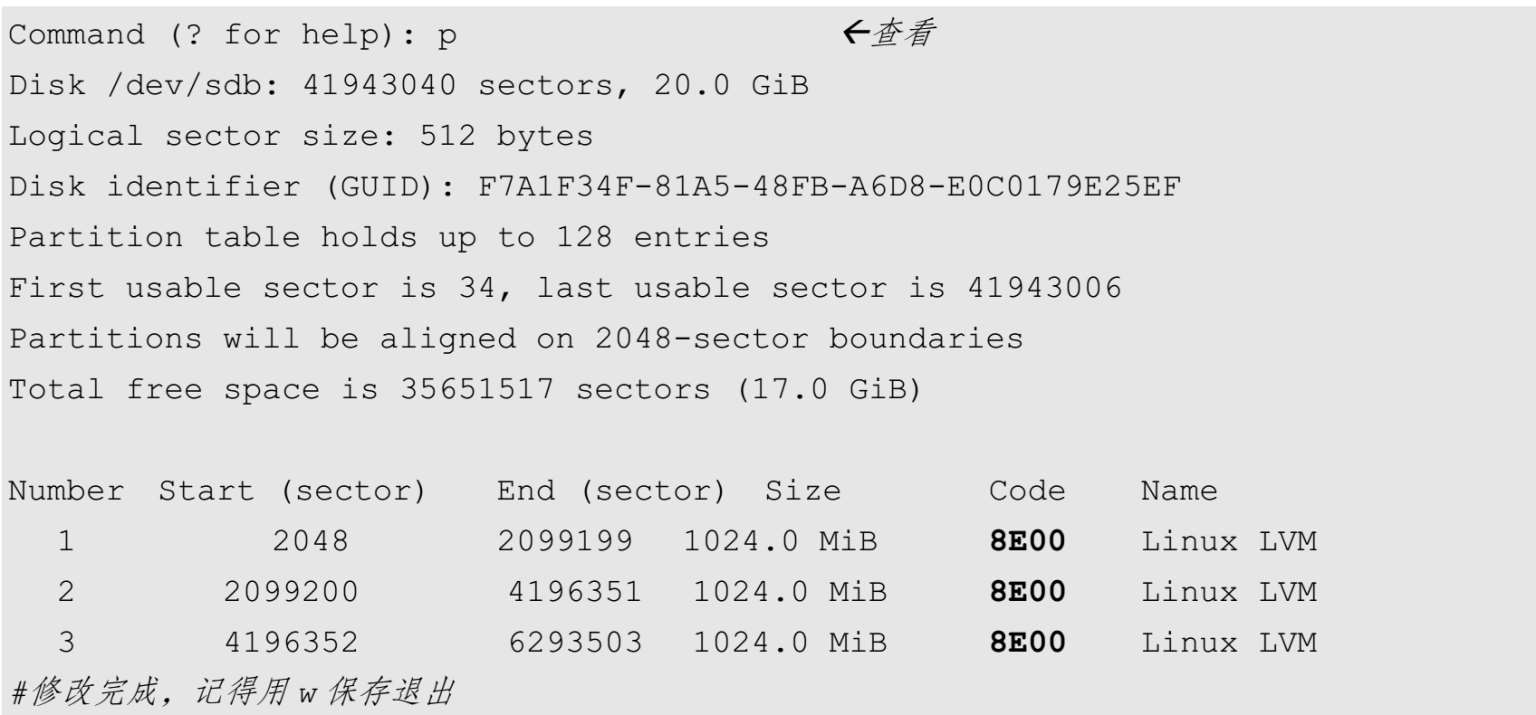Click the typed 'p' command character
The height and width of the screenshot is (715, 1536).
447,36
